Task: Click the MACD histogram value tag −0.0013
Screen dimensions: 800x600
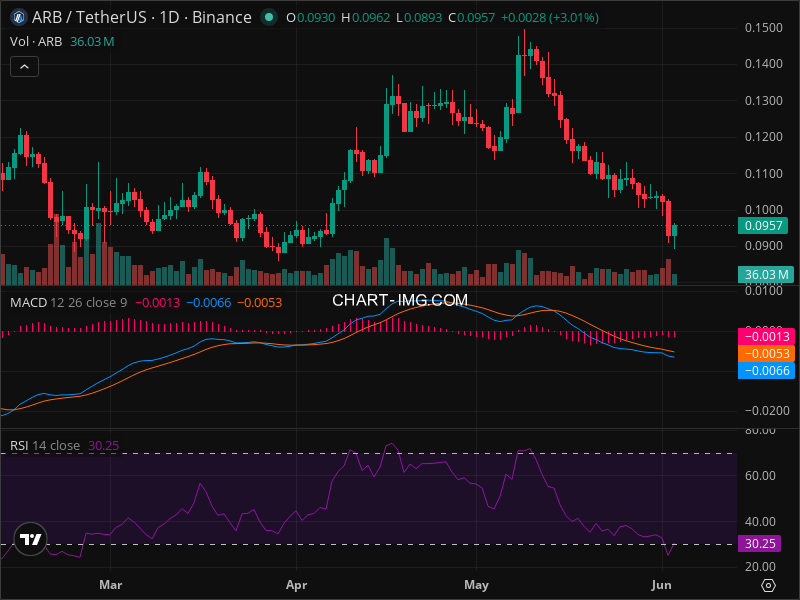Action: (766, 337)
